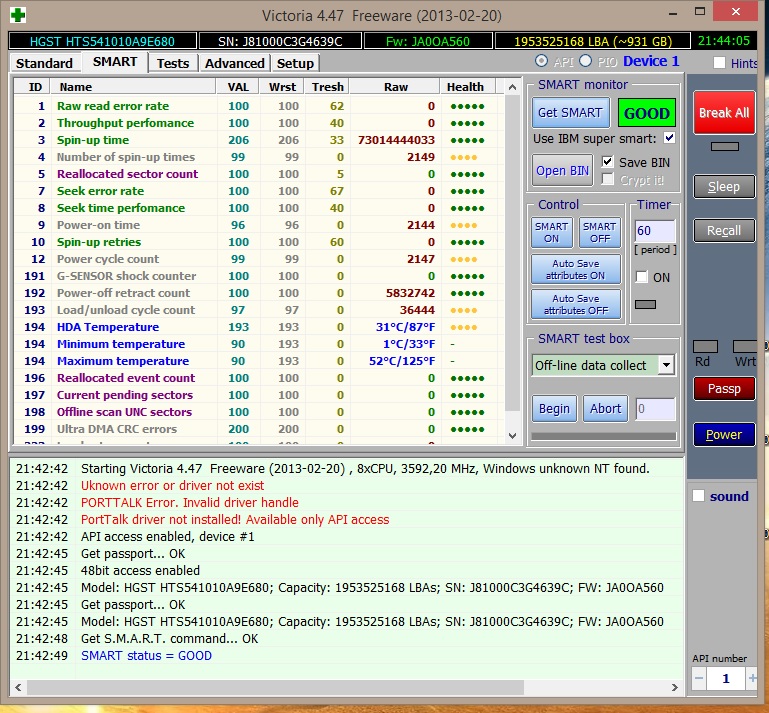Turn Auto Save attributes OFF

[x=576, y=304]
